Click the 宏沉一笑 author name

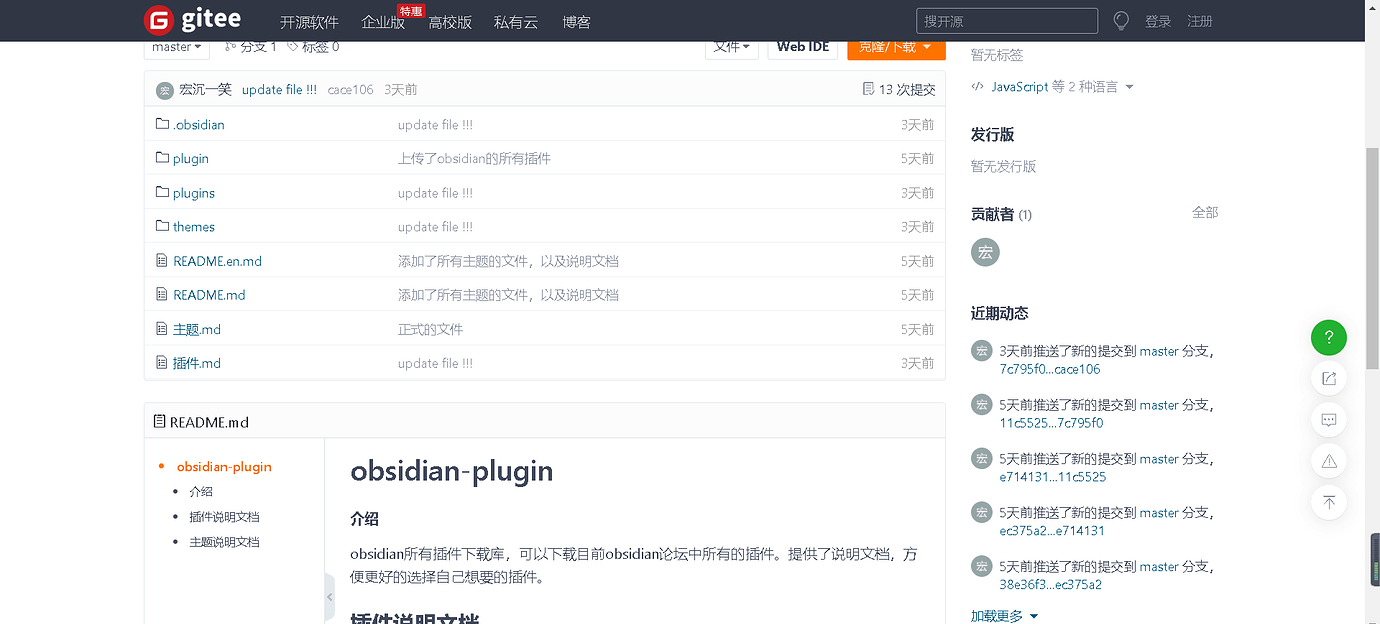[x=205, y=89]
